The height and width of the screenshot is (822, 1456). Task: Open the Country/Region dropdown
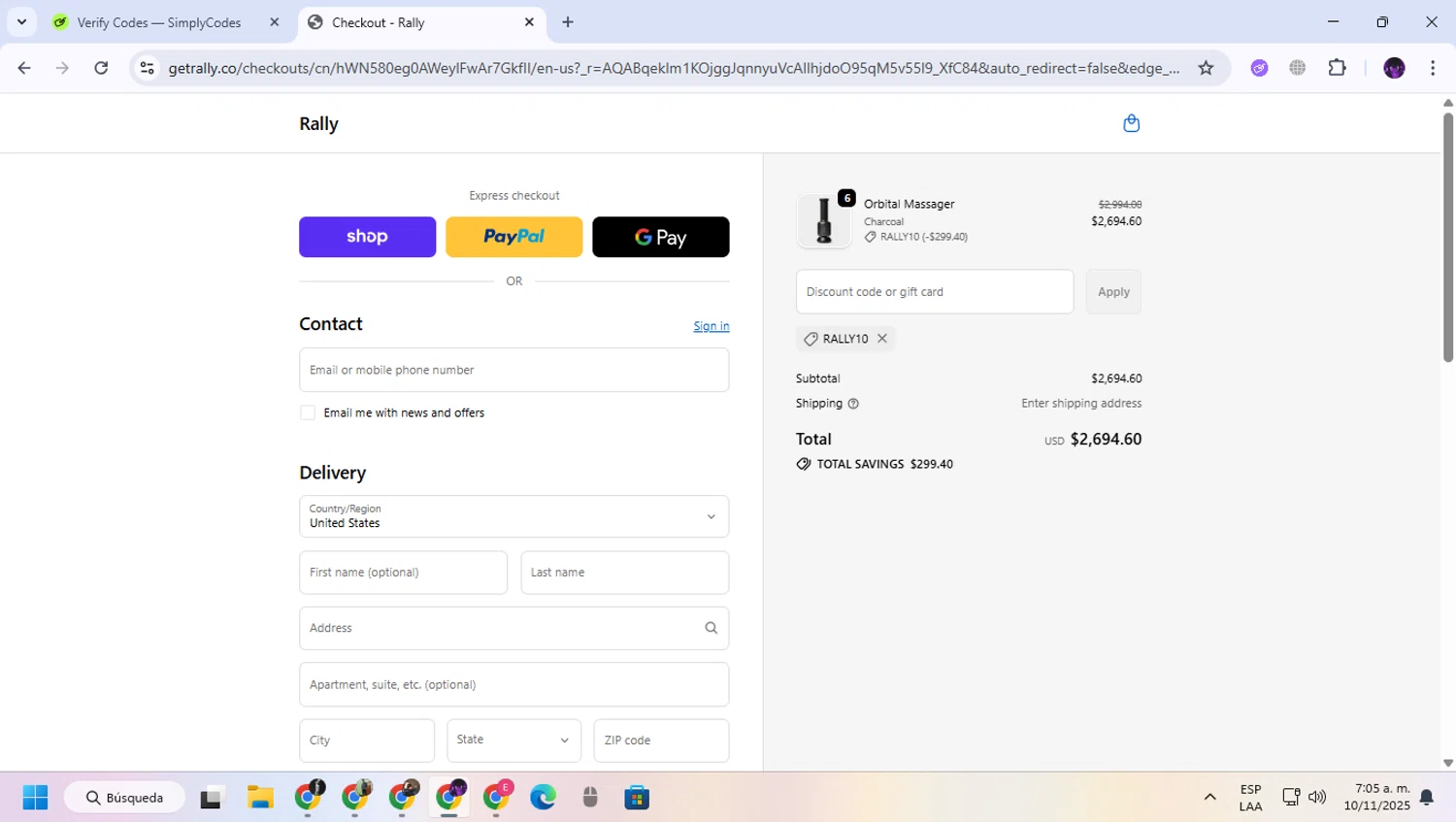click(x=514, y=516)
